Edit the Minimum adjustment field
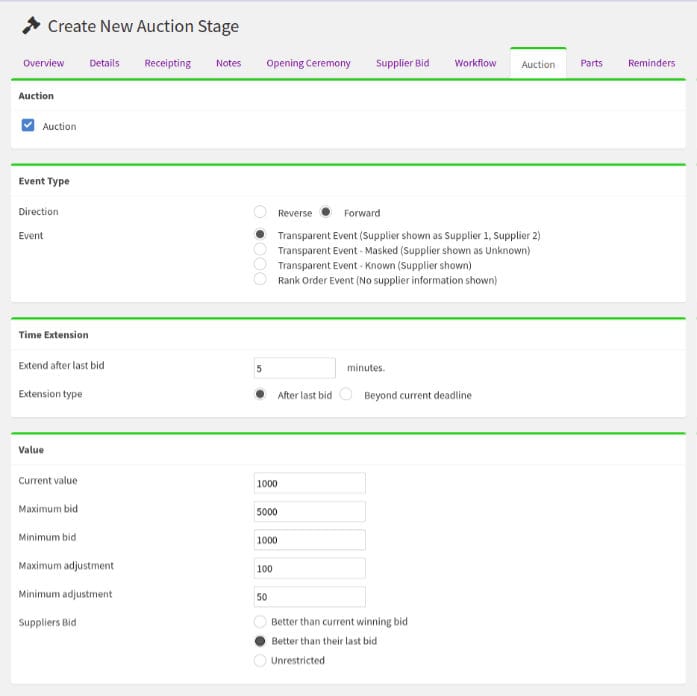697x696 pixels. [x=309, y=596]
